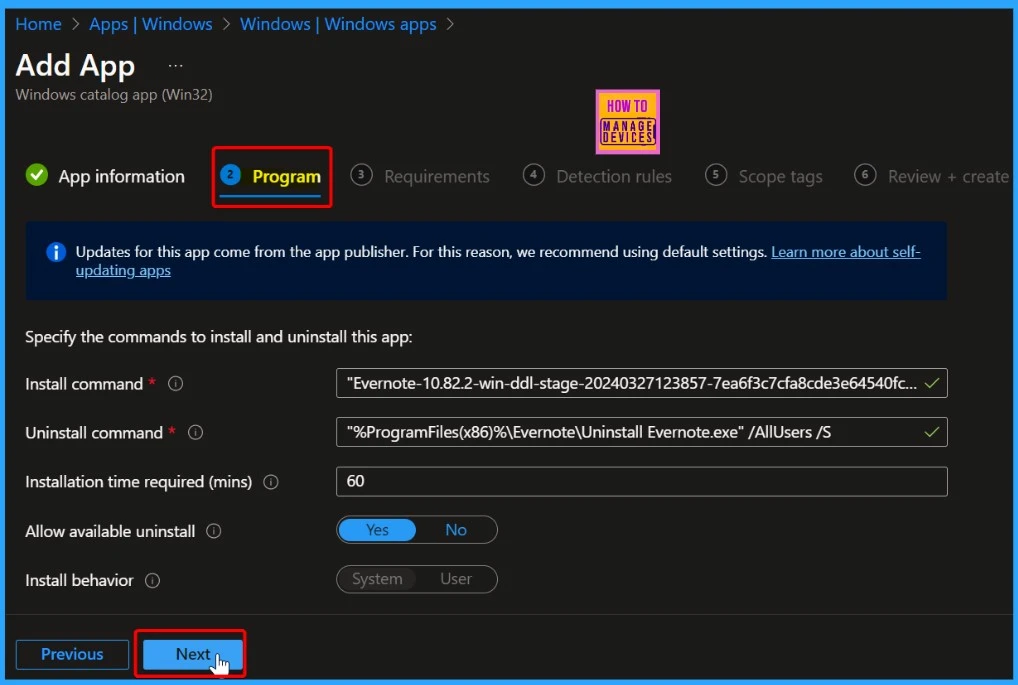Select the Program tab
The width and height of the screenshot is (1018, 685).
(x=271, y=176)
